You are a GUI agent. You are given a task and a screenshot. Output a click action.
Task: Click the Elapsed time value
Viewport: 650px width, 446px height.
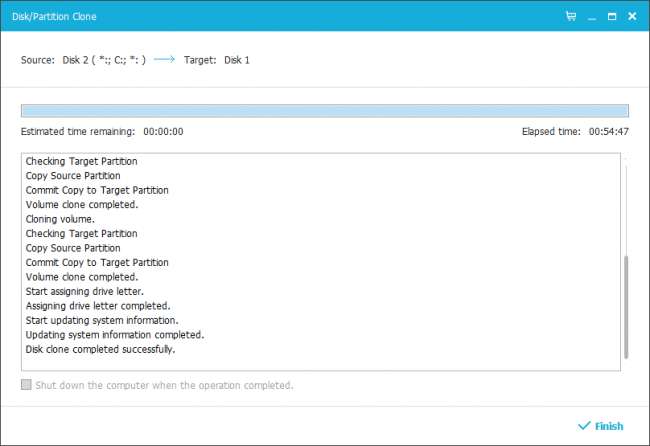(608, 131)
